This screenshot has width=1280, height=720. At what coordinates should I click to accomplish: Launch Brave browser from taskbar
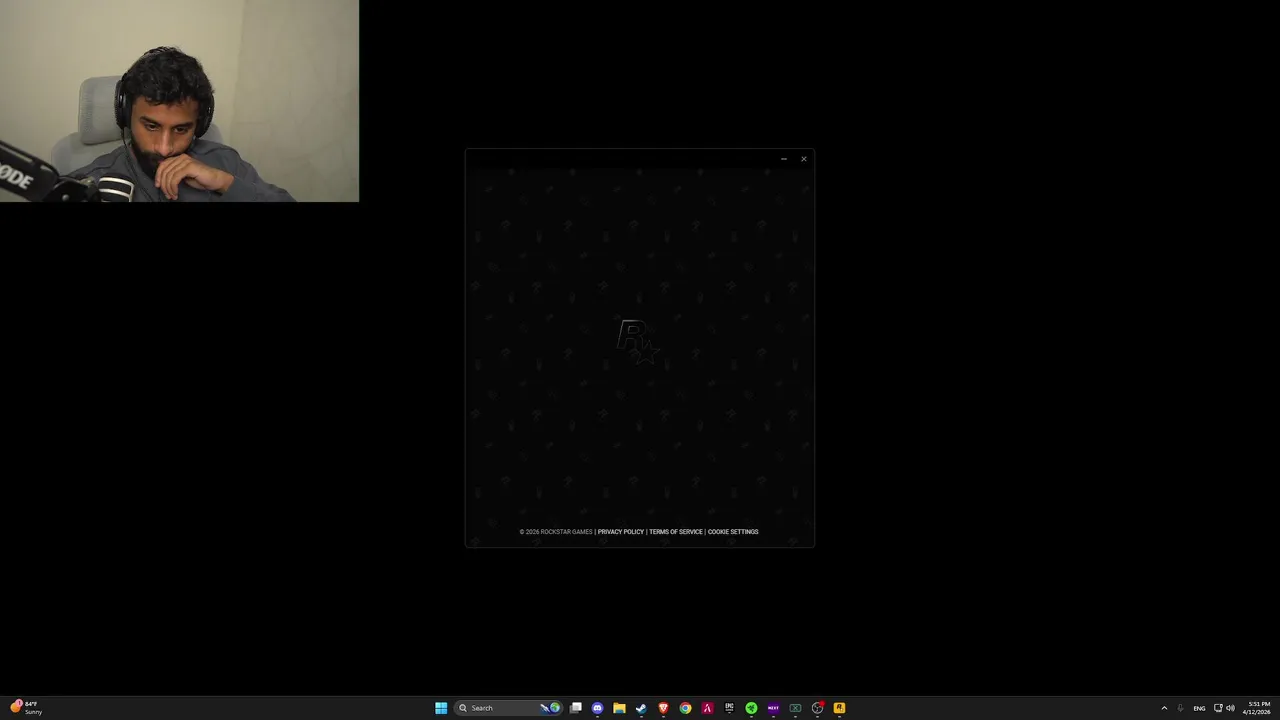(x=663, y=708)
